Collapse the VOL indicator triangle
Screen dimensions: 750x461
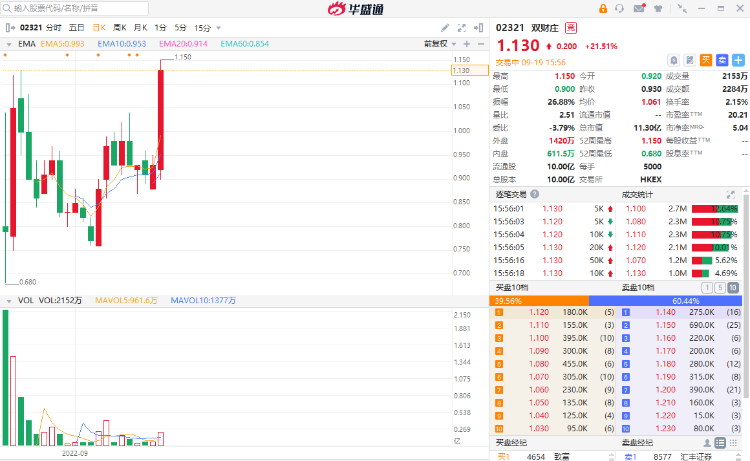pyautogui.click(x=9, y=301)
